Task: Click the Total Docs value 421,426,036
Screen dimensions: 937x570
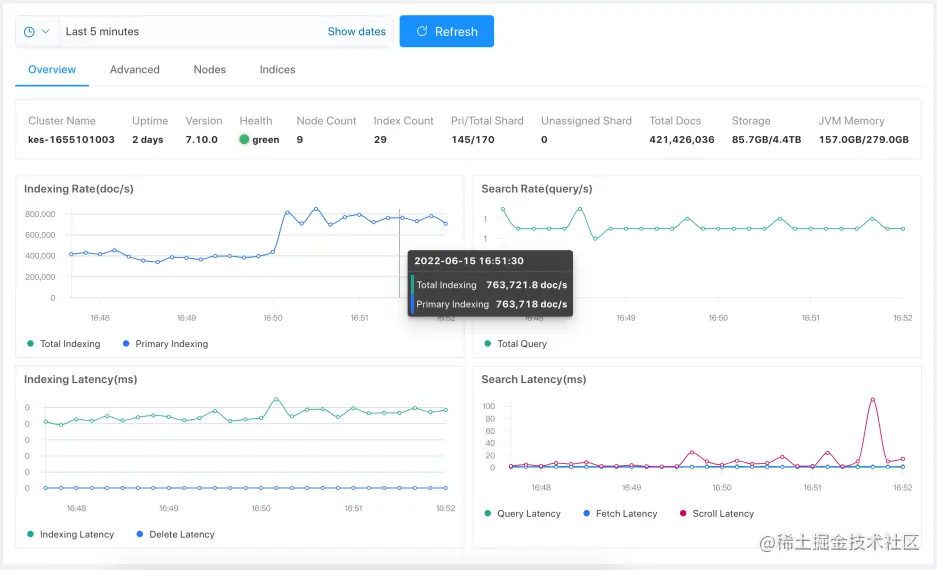Action: pyautogui.click(x=682, y=140)
